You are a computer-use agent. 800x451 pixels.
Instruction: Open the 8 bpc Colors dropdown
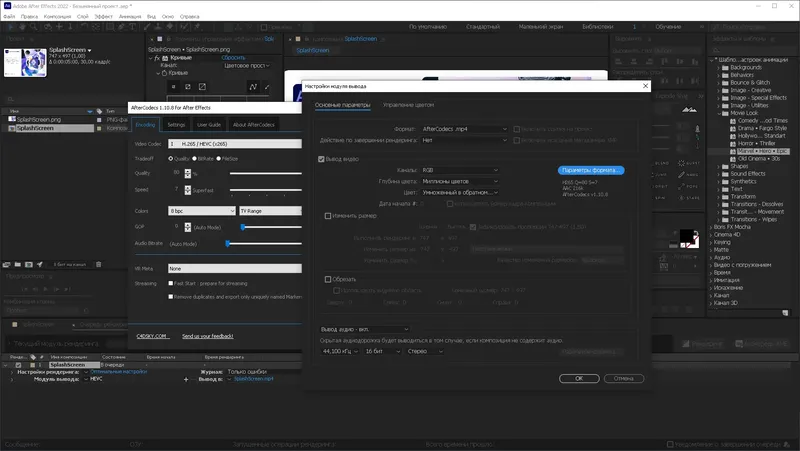click(202, 211)
